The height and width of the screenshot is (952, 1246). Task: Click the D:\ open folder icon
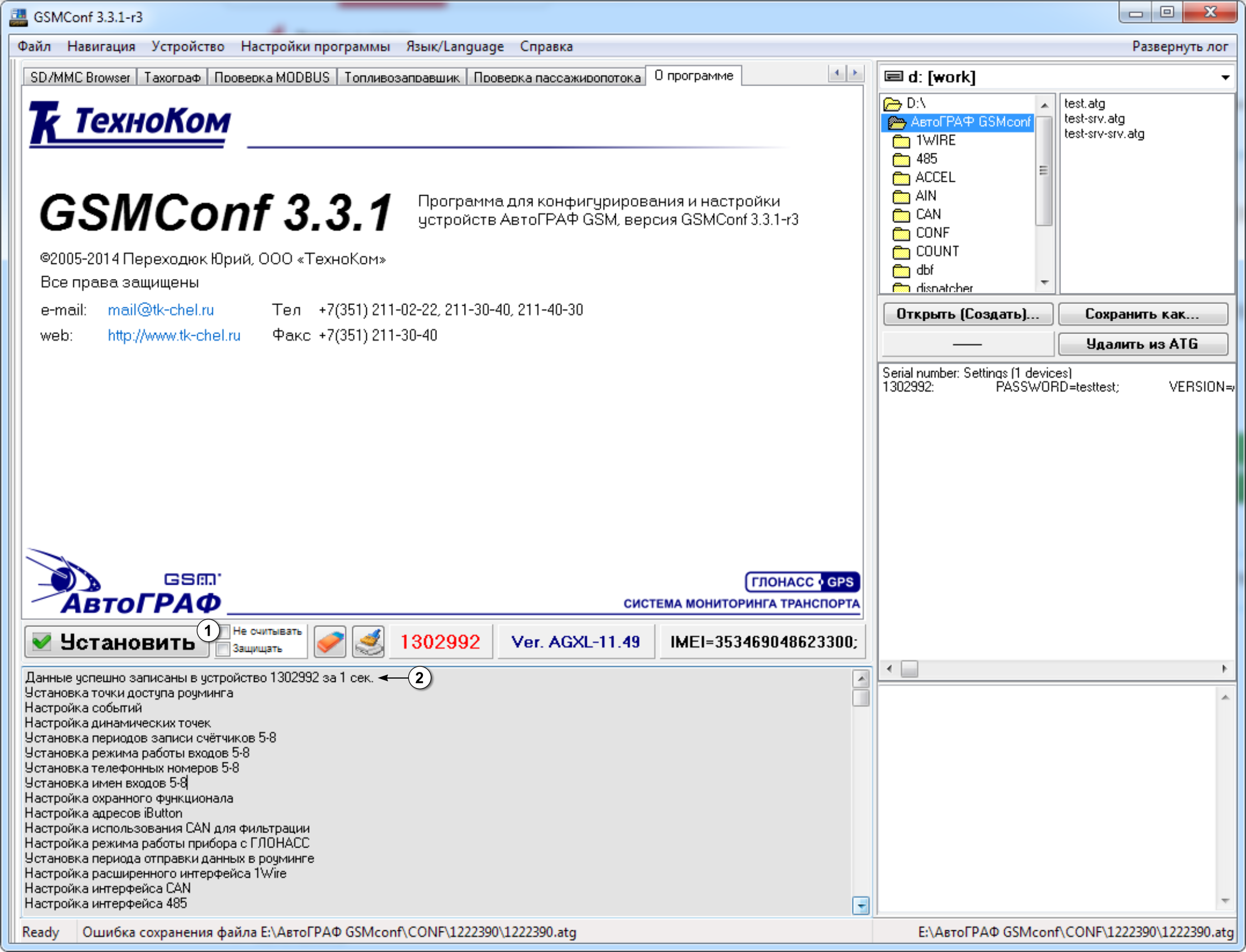coord(893,104)
